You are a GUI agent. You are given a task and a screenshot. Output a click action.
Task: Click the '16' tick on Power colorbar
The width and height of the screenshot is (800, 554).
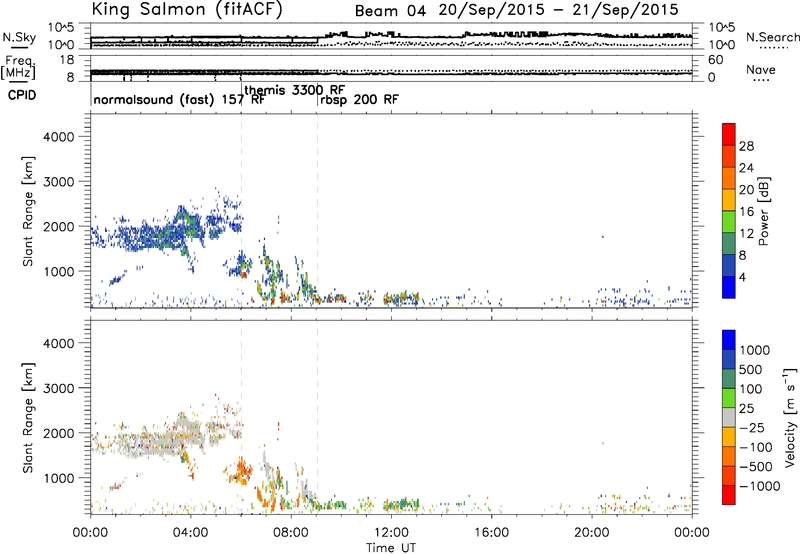tap(746, 212)
